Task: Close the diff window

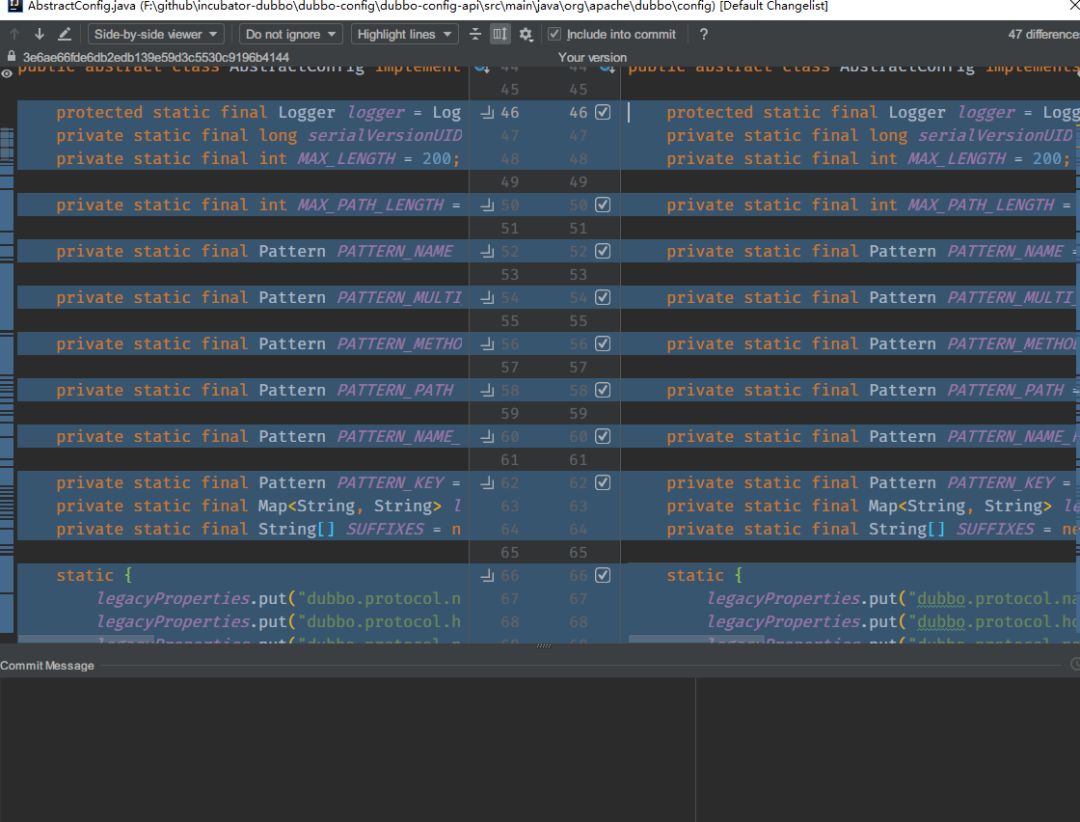Action: coord(1072,6)
